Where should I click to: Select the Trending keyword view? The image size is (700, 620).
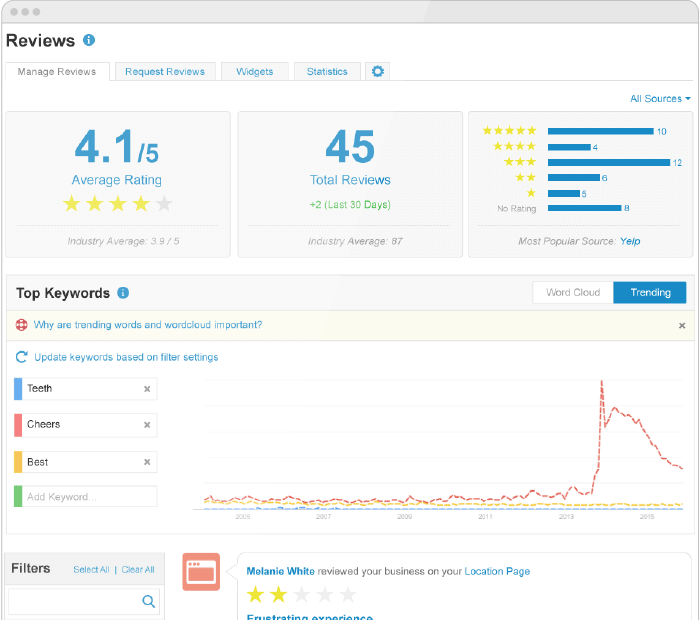pos(650,293)
